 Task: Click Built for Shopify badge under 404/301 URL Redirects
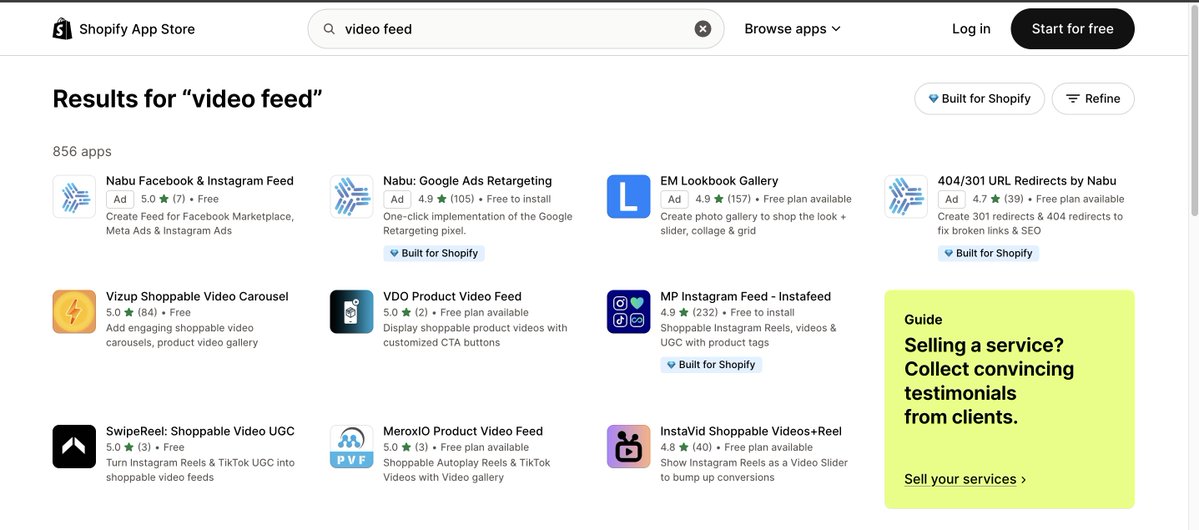tap(988, 253)
